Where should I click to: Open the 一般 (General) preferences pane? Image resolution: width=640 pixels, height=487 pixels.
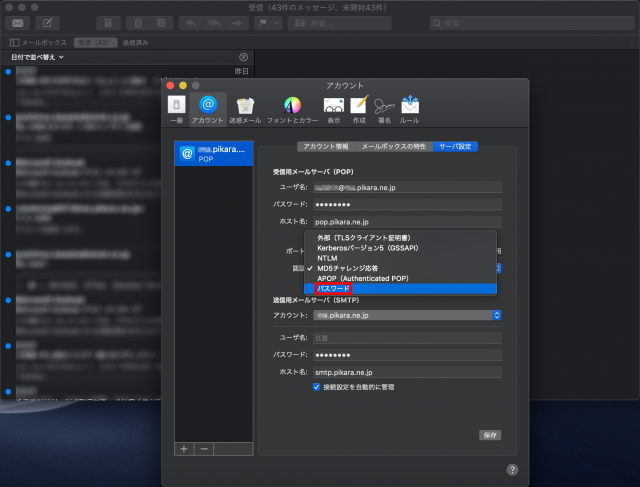coord(176,108)
